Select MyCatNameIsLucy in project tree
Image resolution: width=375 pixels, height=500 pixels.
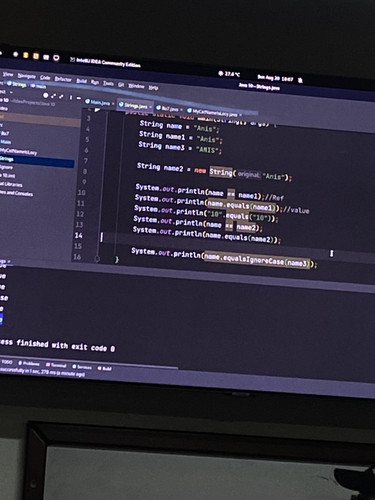point(19,152)
